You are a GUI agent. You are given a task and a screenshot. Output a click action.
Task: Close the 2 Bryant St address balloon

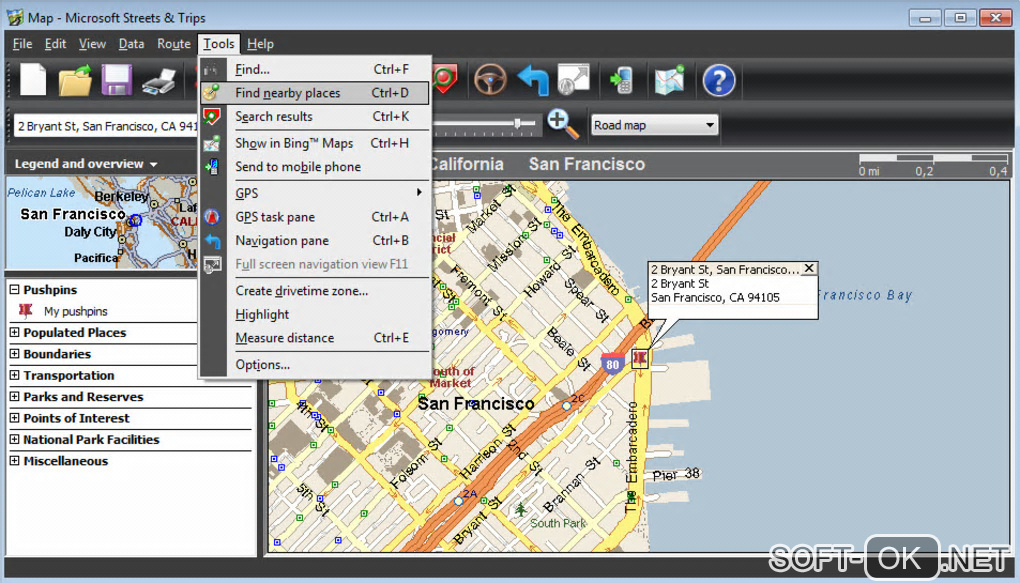click(809, 268)
